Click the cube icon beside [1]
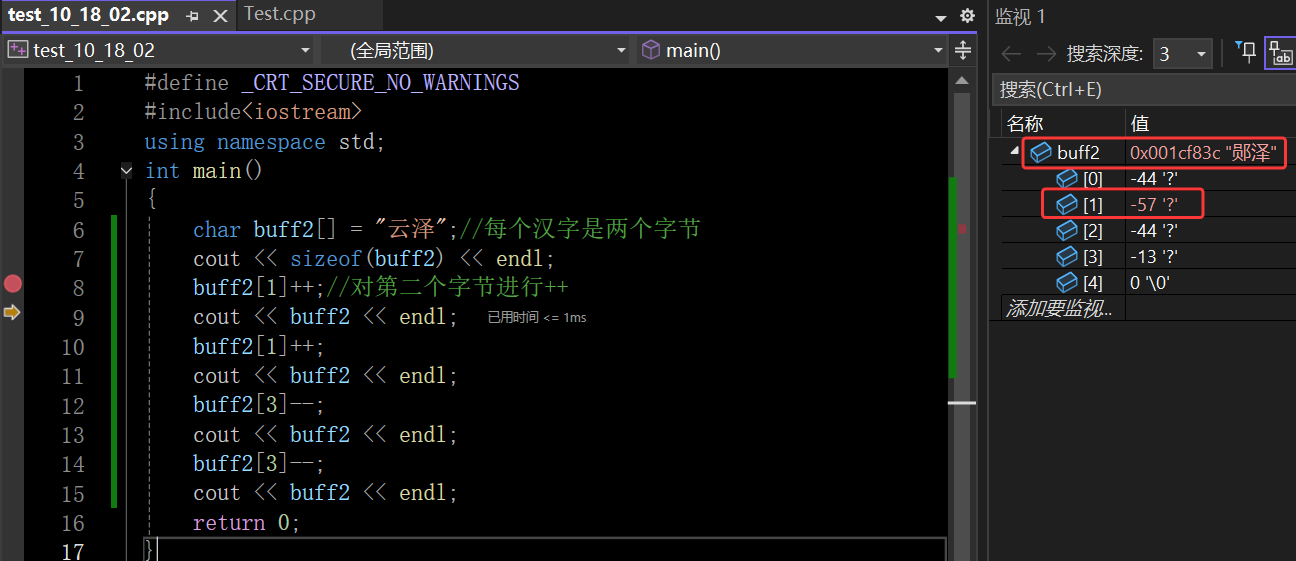This screenshot has height=561, width=1296. (x=1068, y=205)
